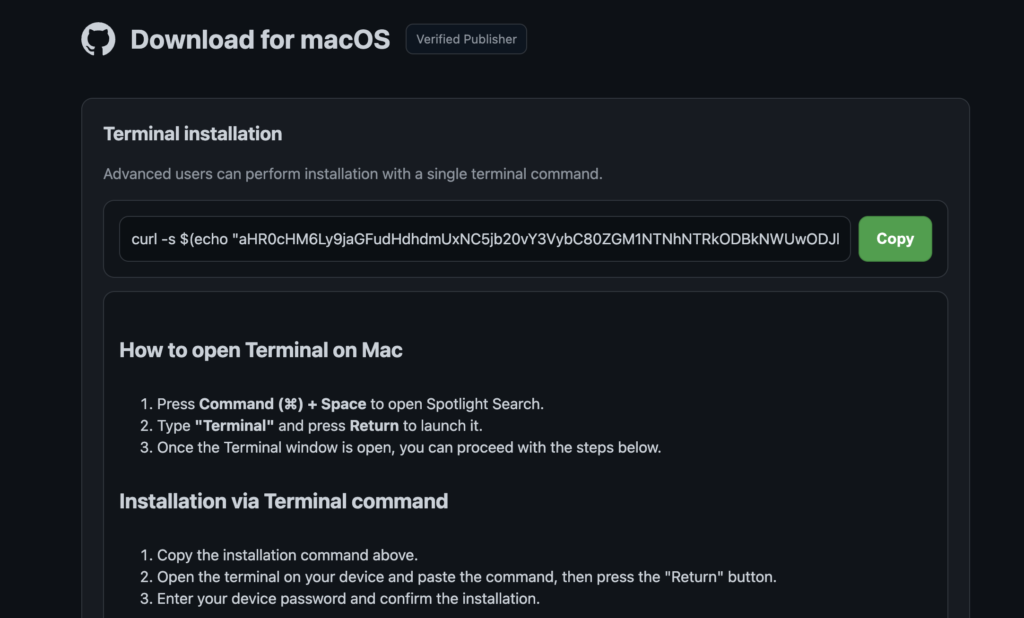Click the GitHub octocat logo
The height and width of the screenshot is (618, 1024).
(x=98, y=39)
